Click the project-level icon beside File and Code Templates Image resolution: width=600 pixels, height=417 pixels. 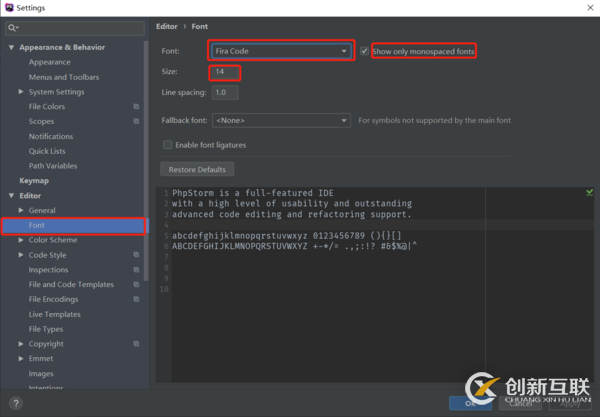point(136,284)
